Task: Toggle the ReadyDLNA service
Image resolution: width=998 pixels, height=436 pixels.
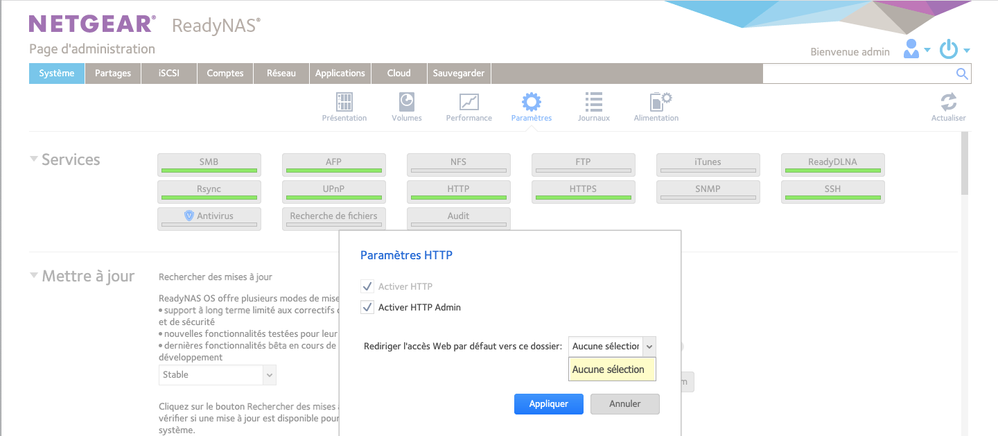Action: pyautogui.click(x=833, y=165)
